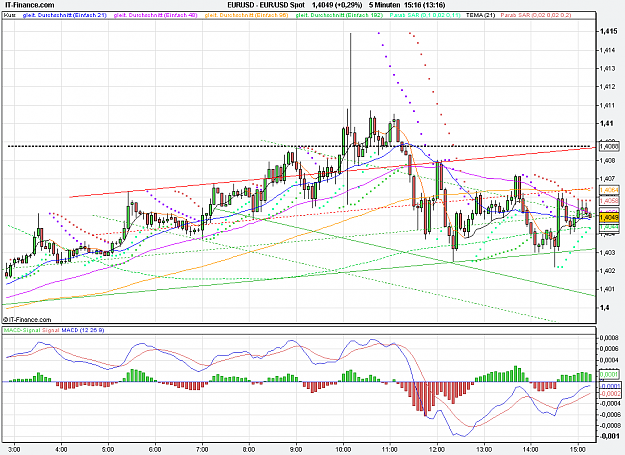
Task: Click the 12:00 time axis label
Action: 437,449
